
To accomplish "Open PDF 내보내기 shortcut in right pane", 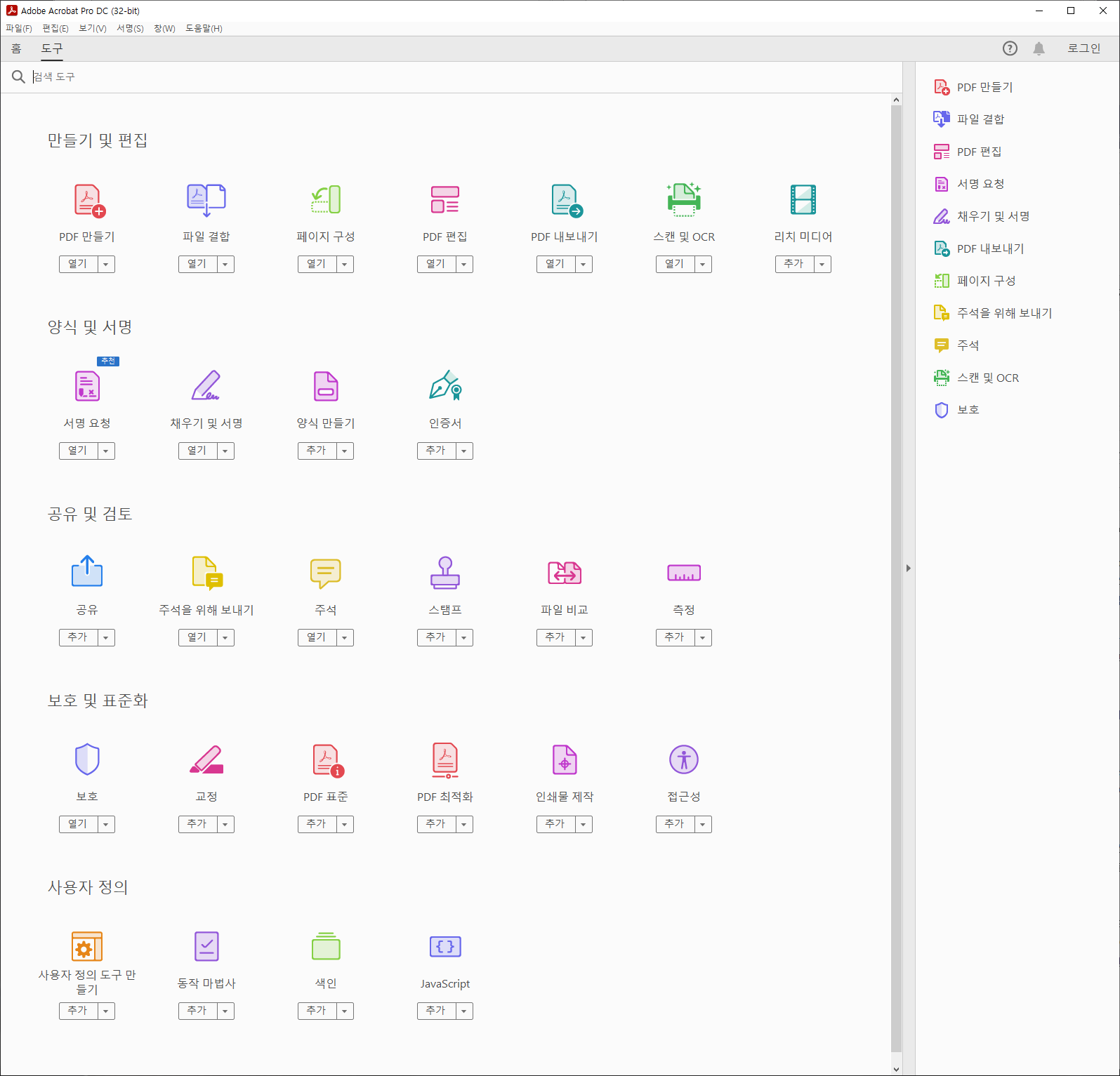I will click(980, 248).
